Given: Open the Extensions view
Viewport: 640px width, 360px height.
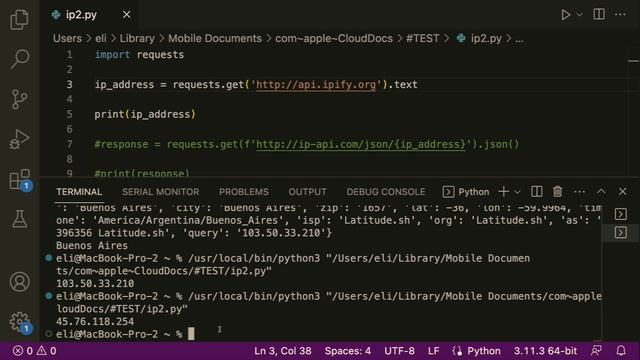Looking at the screenshot, I should pyautogui.click(x=19, y=180).
